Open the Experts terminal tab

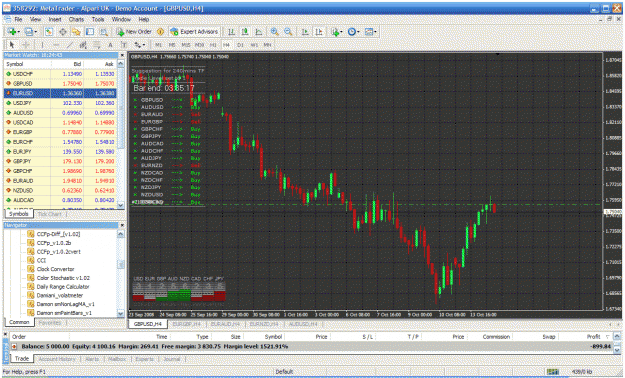[x=144, y=359]
